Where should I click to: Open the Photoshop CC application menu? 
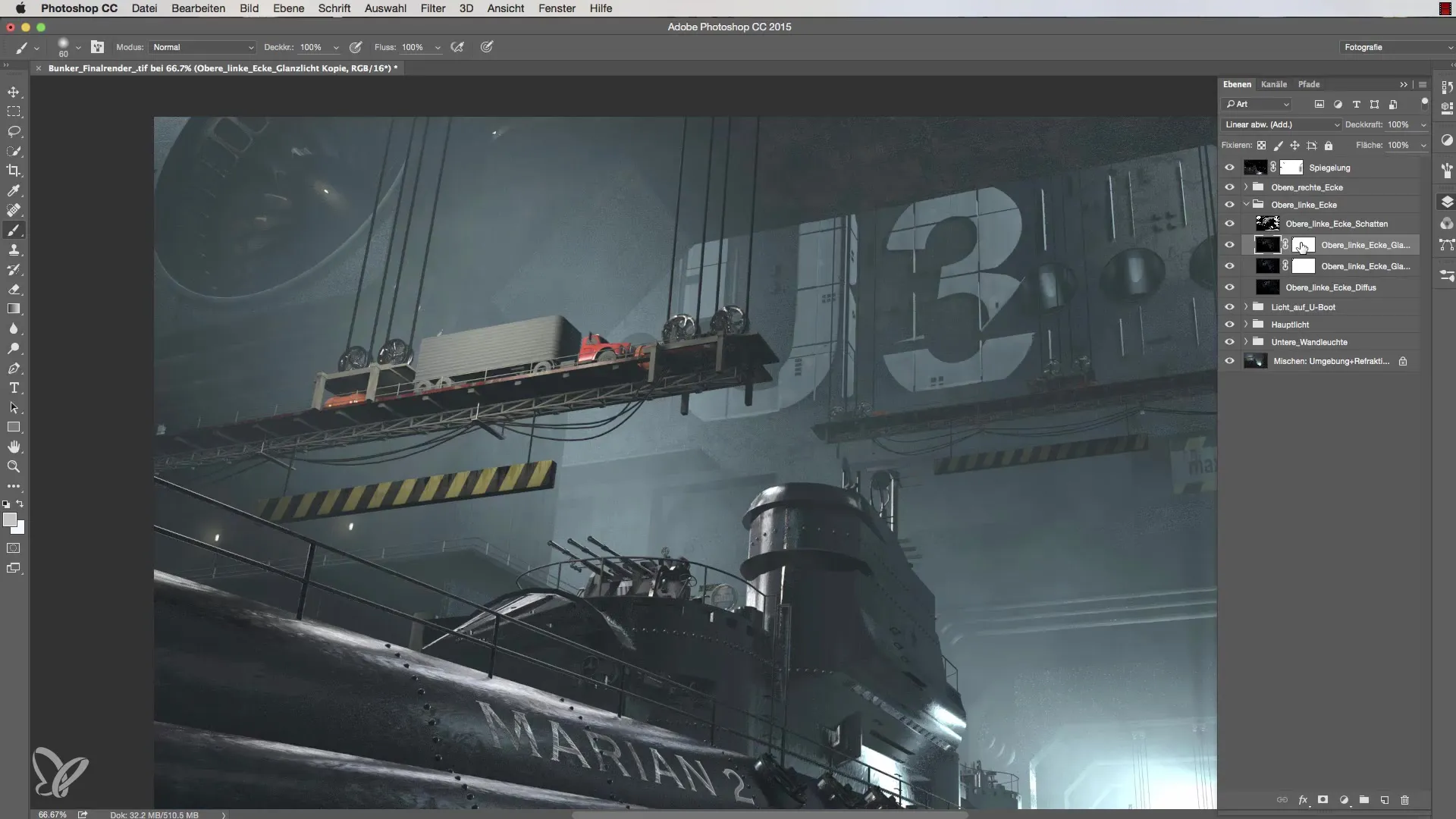(79, 8)
